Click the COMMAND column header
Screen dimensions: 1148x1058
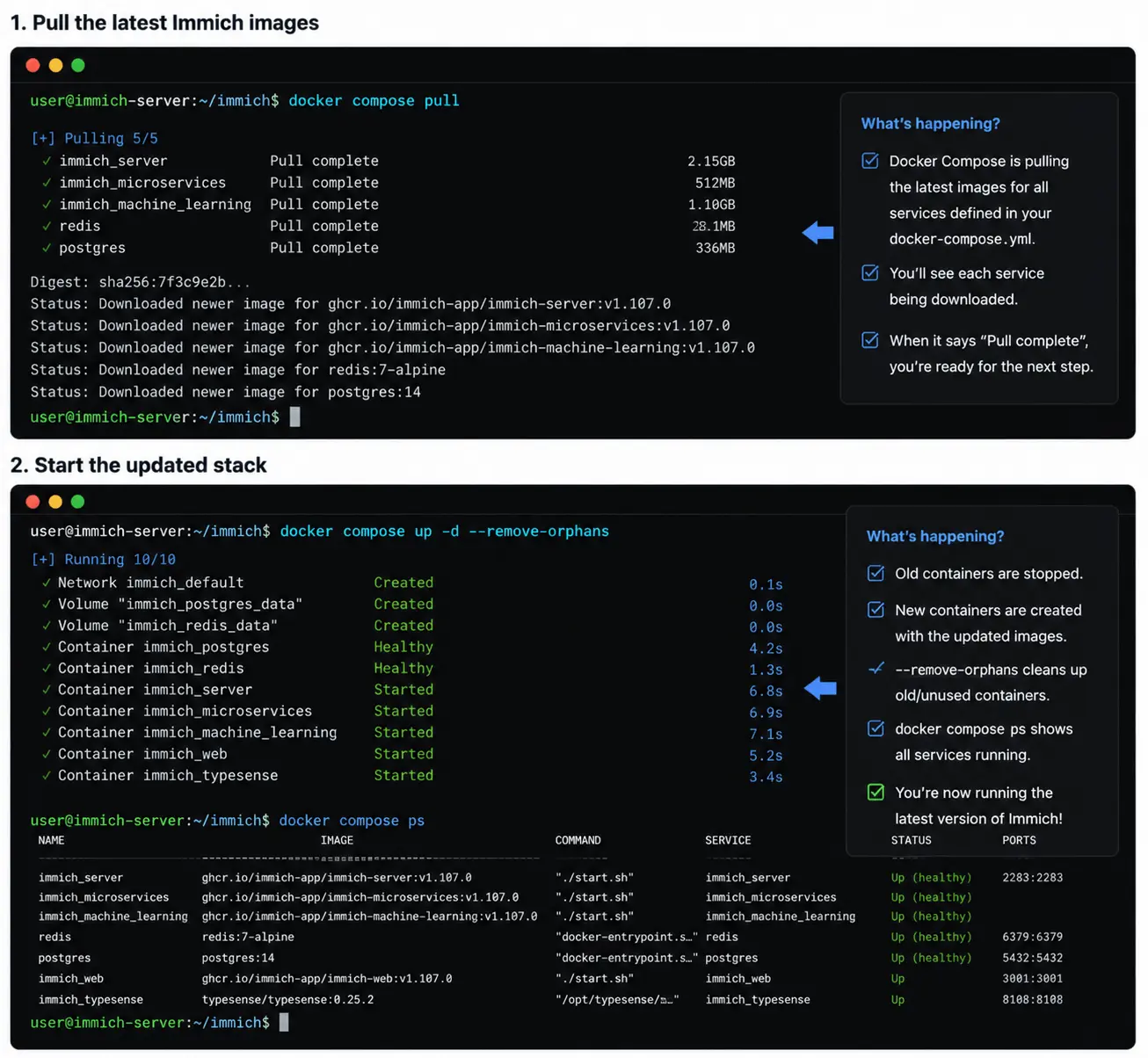(578, 841)
